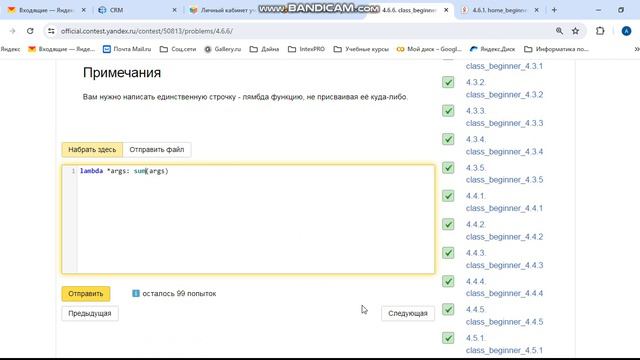Open problem class_beginner_4.4.3

[504, 259]
